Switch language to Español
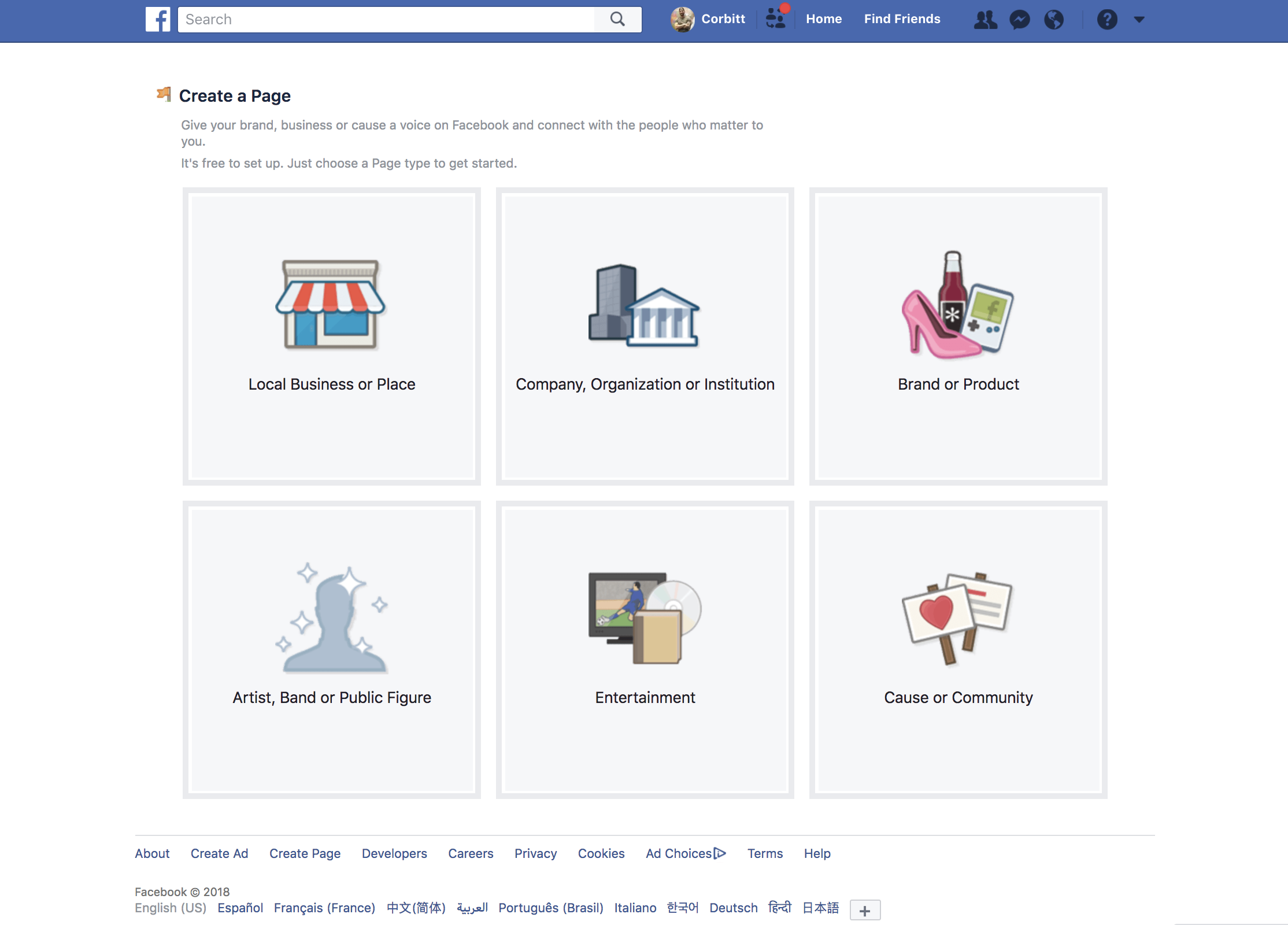Image resolution: width=1288 pixels, height=925 pixels. 240,908
